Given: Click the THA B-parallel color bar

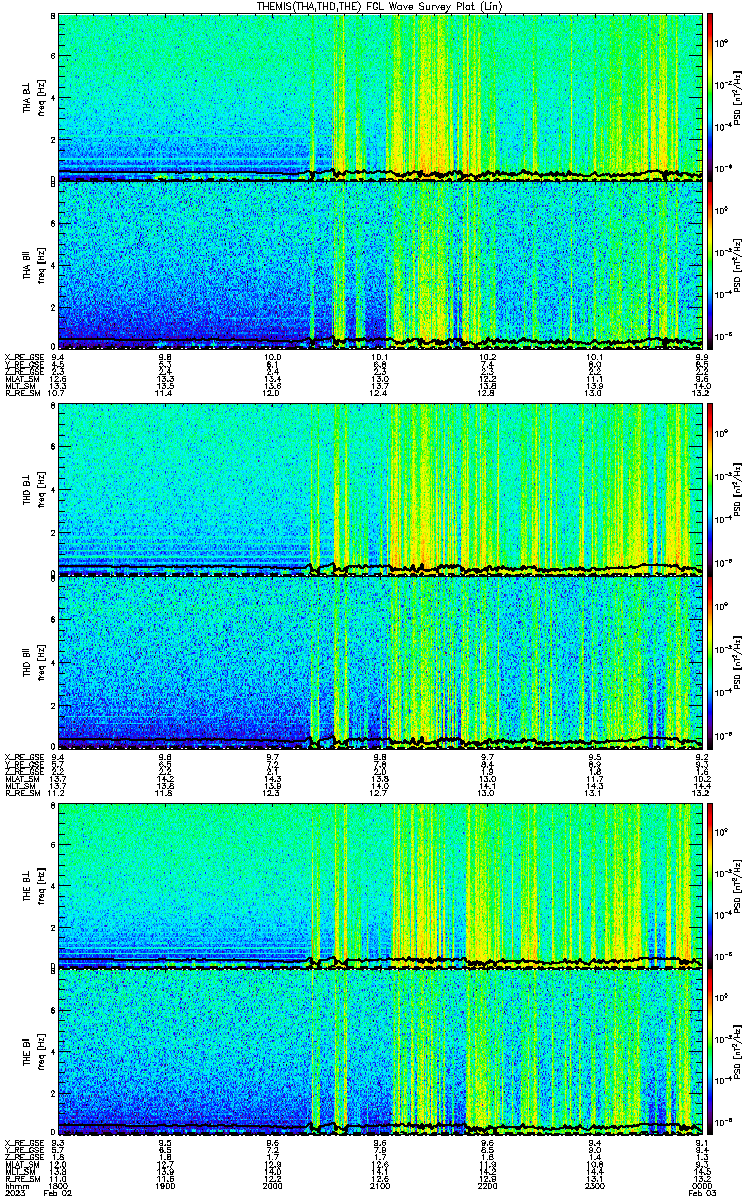Looking at the screenshot, I should 711,265.
